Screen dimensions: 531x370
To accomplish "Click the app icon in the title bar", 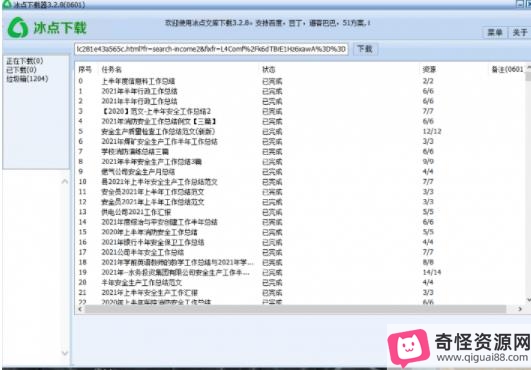I will [7, 4].
